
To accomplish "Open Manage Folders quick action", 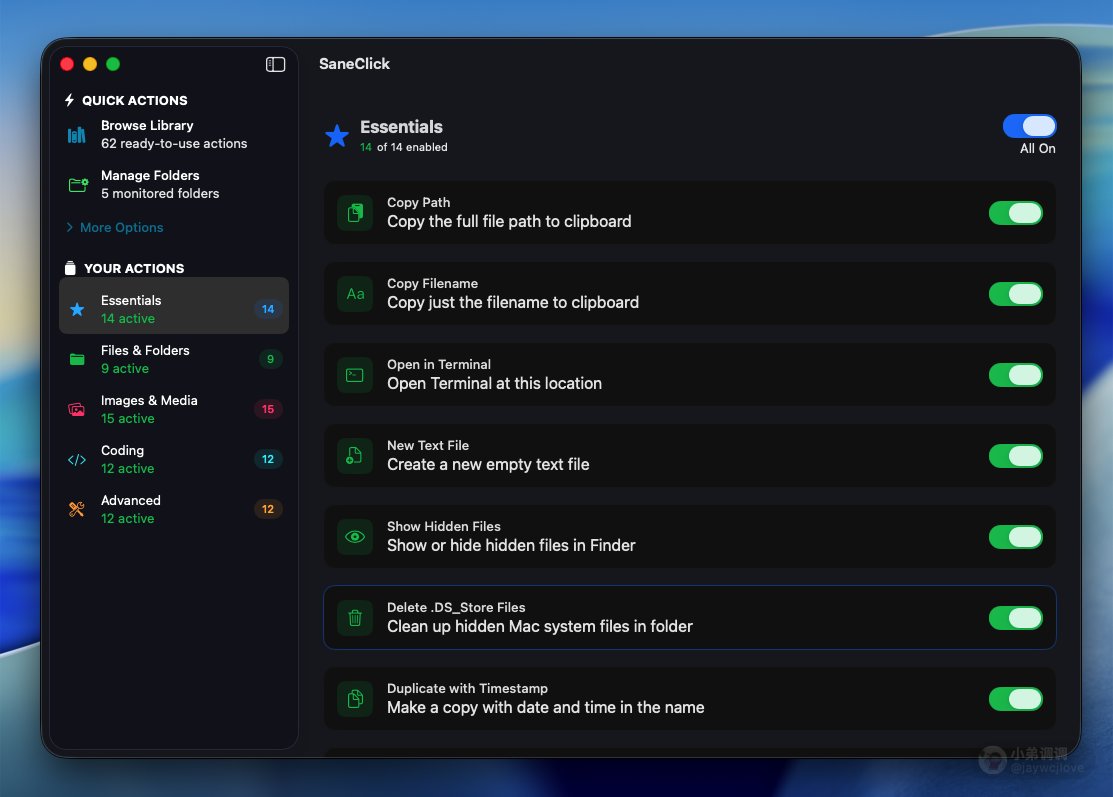I will 174,184.
